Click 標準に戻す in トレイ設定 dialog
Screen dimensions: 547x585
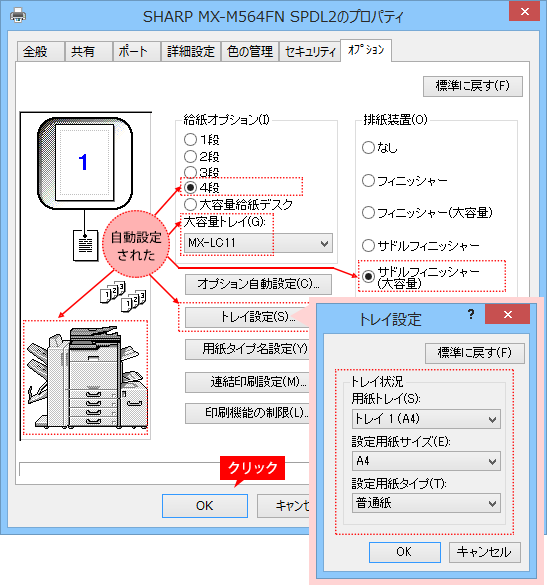[x=475, y=353]
